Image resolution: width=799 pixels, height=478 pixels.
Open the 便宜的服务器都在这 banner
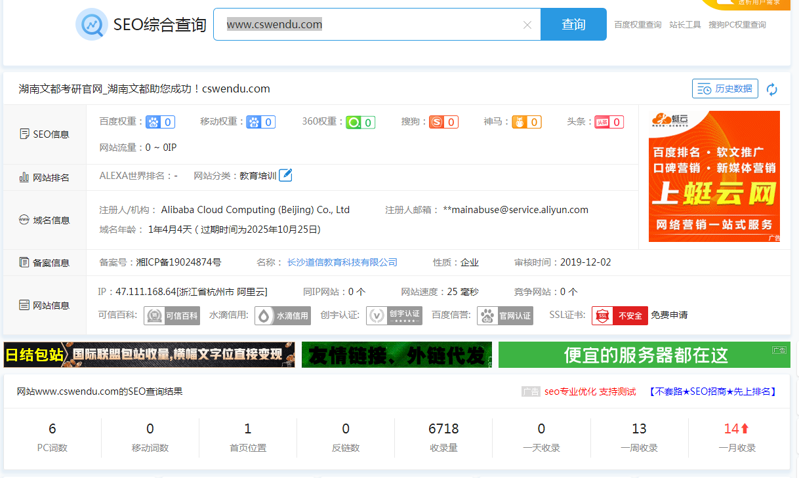click(x=644, y=355)
